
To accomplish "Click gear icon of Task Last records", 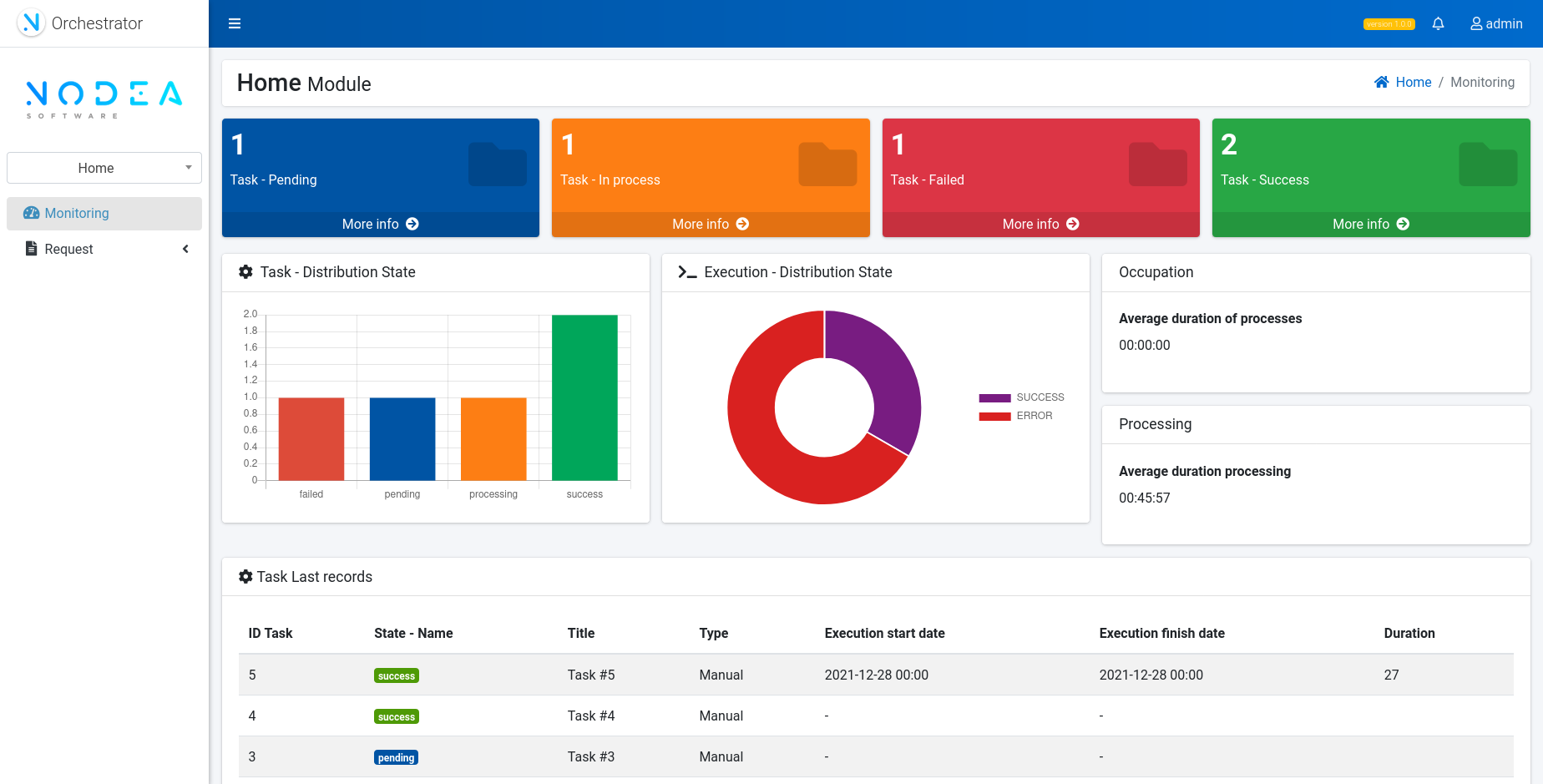I will pyautogui.click(x=245, y=576).
